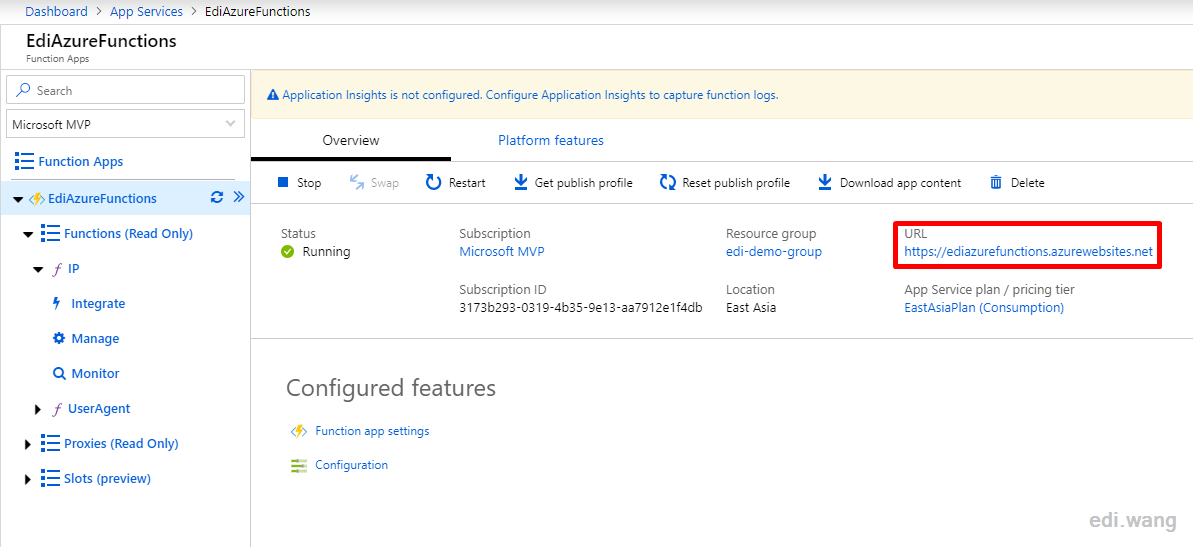Image resolution: width=1193 pixels, height=547 pixels.
Task: Collapse the EdiAzureFunctions tree node
Action: pos(18,199)
